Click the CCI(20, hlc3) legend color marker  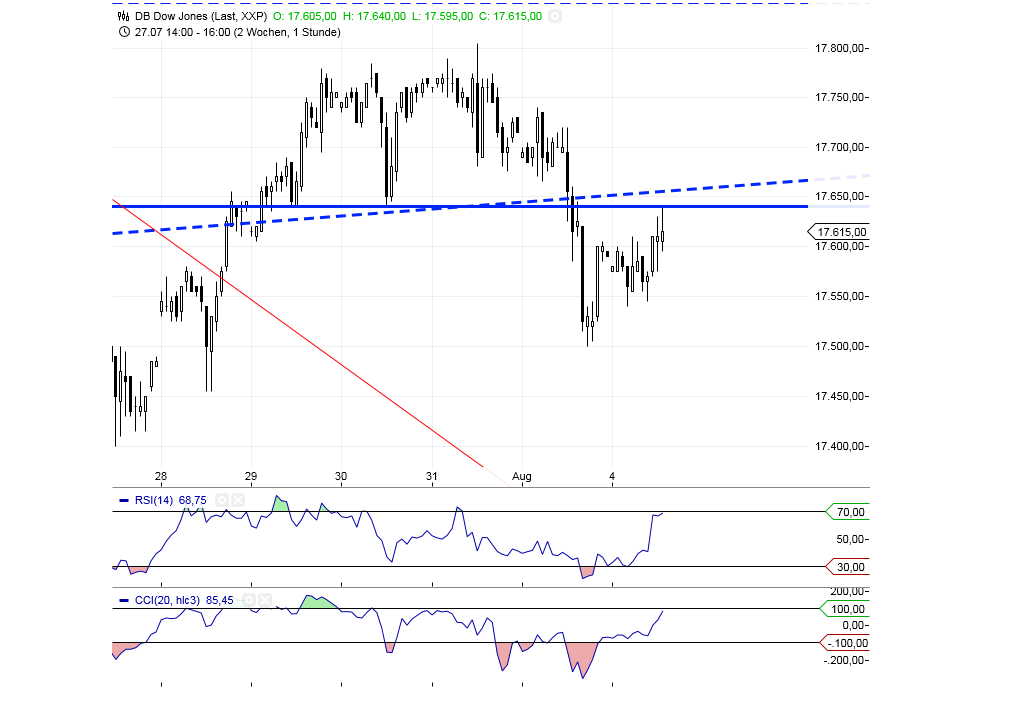(x=122, y=600)
